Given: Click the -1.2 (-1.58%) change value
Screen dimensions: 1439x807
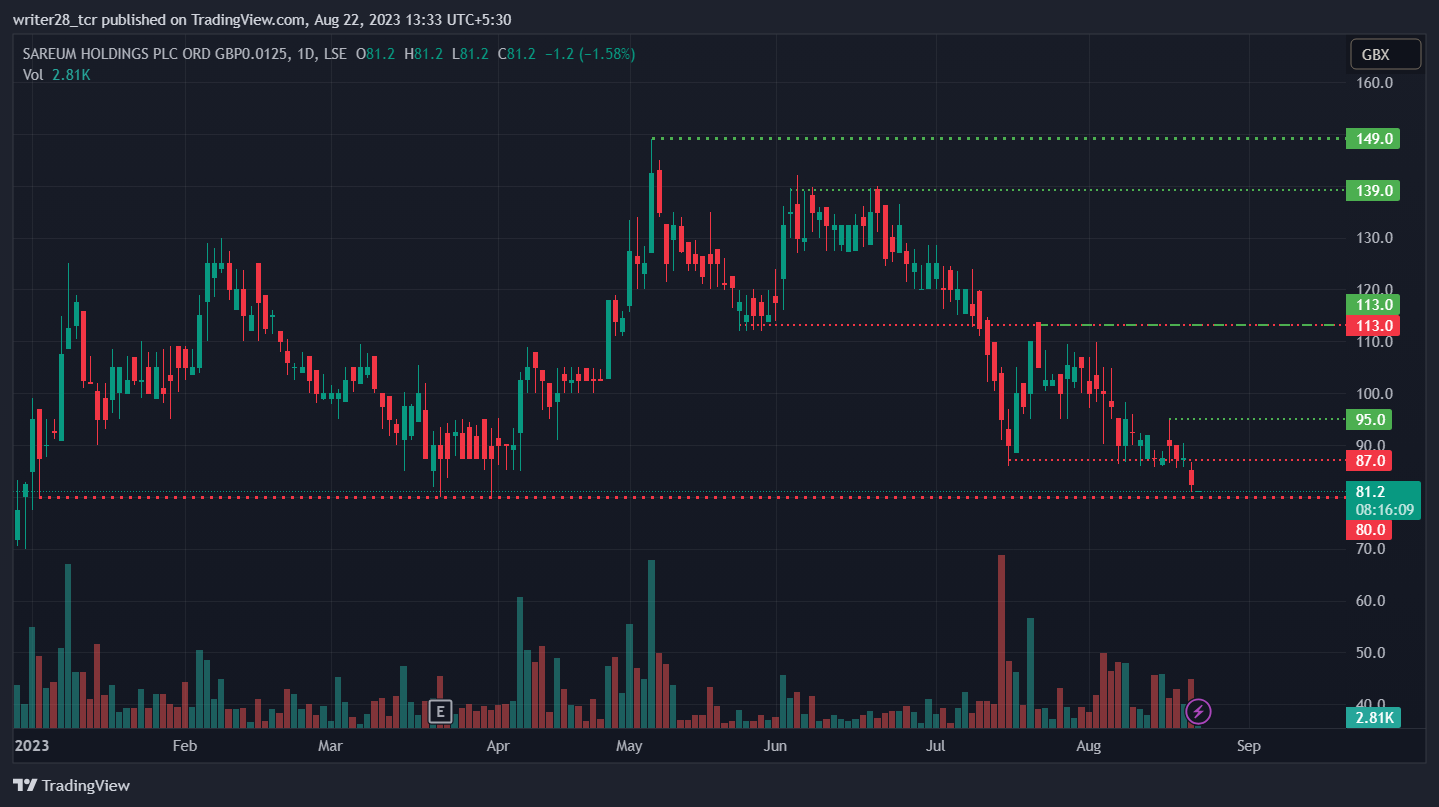Looking at the screenshot, I should (589, 54).
